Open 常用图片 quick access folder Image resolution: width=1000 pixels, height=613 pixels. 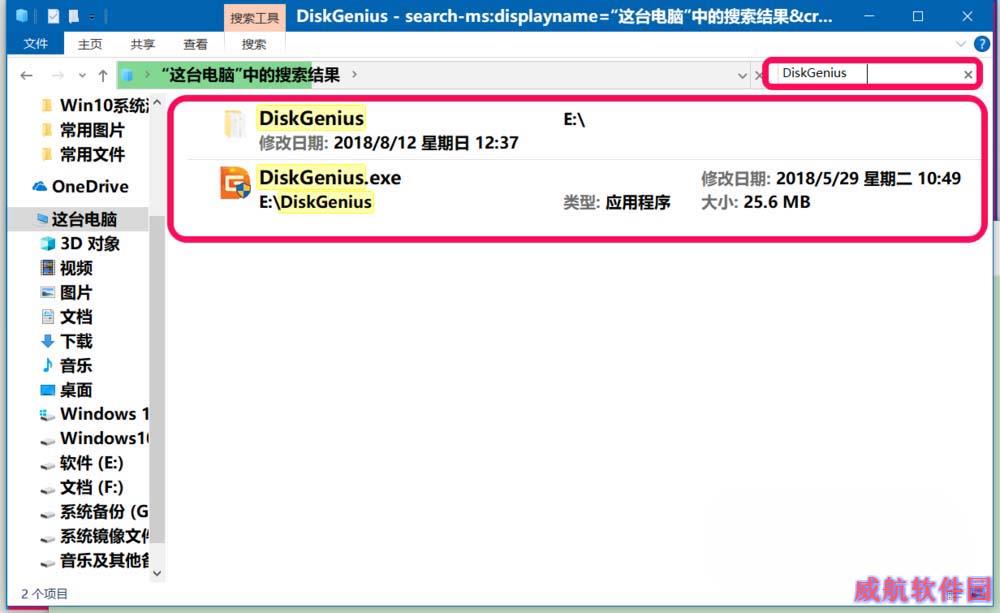(92, 130)
